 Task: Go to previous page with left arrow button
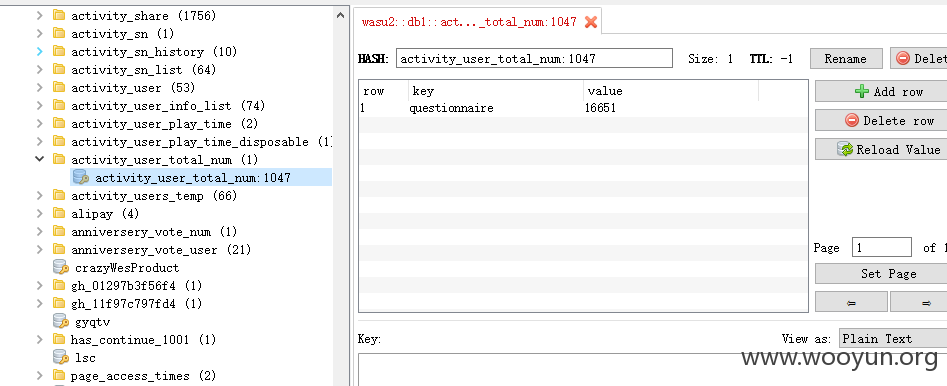click(852, 302)
